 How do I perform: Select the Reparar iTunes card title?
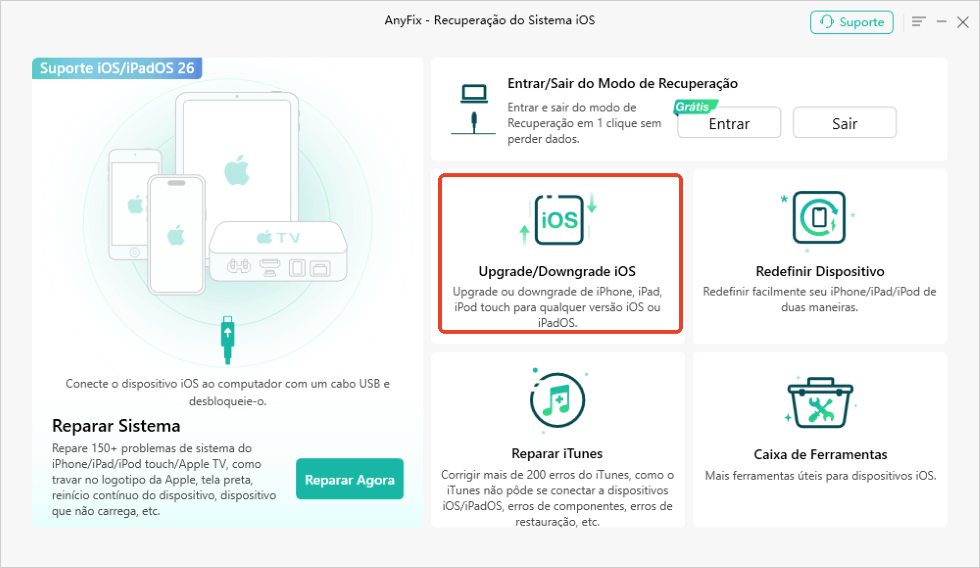[x=557, y=454]
